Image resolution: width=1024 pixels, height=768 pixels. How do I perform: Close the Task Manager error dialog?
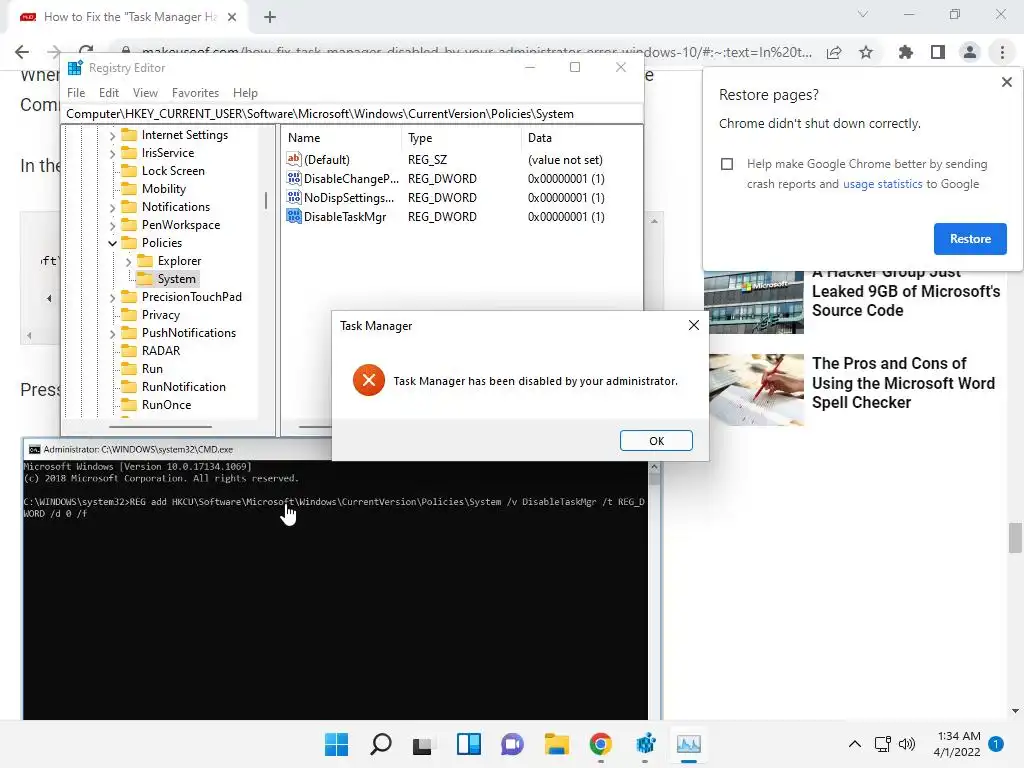click(694, 325)
